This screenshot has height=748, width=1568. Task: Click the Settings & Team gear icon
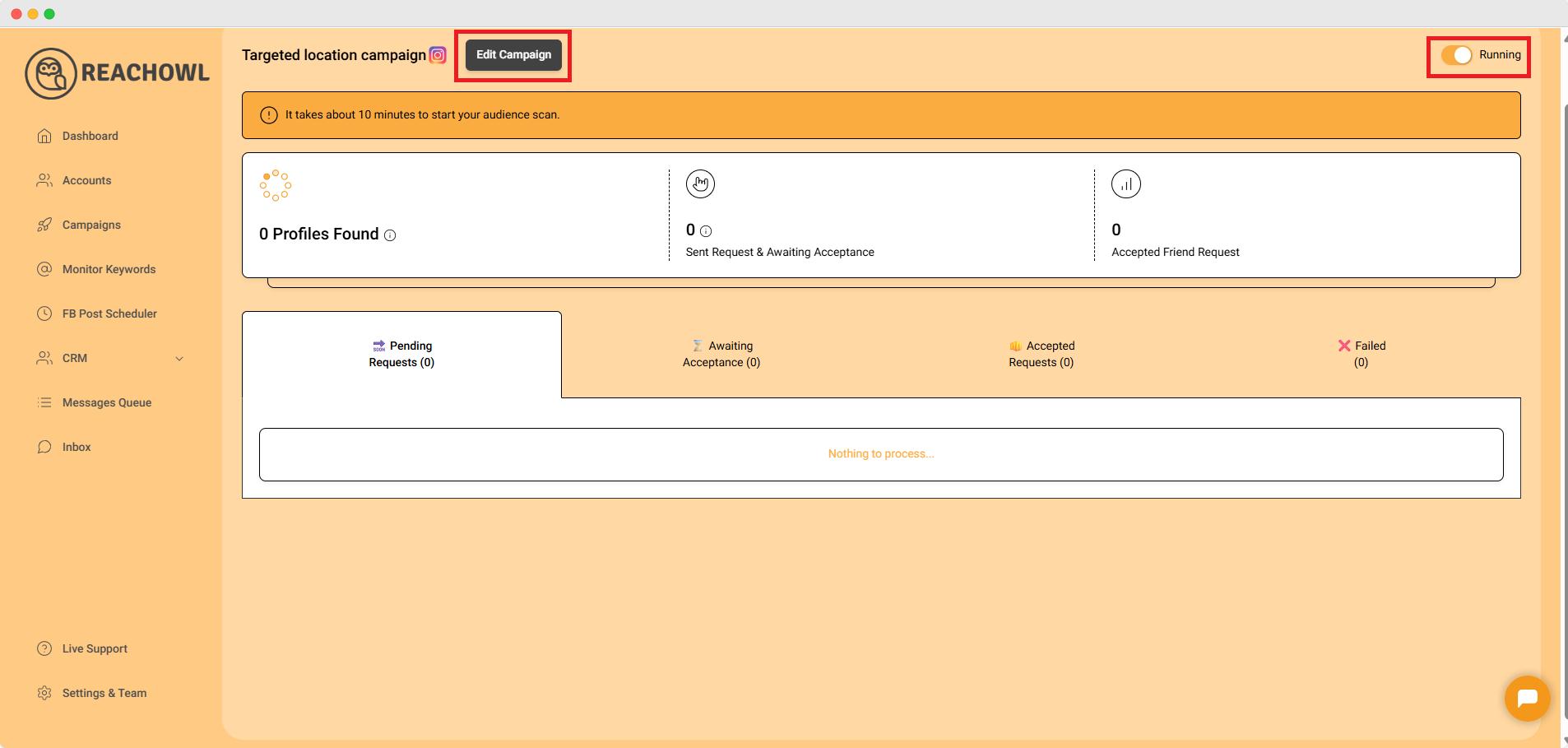coord(44,693)
